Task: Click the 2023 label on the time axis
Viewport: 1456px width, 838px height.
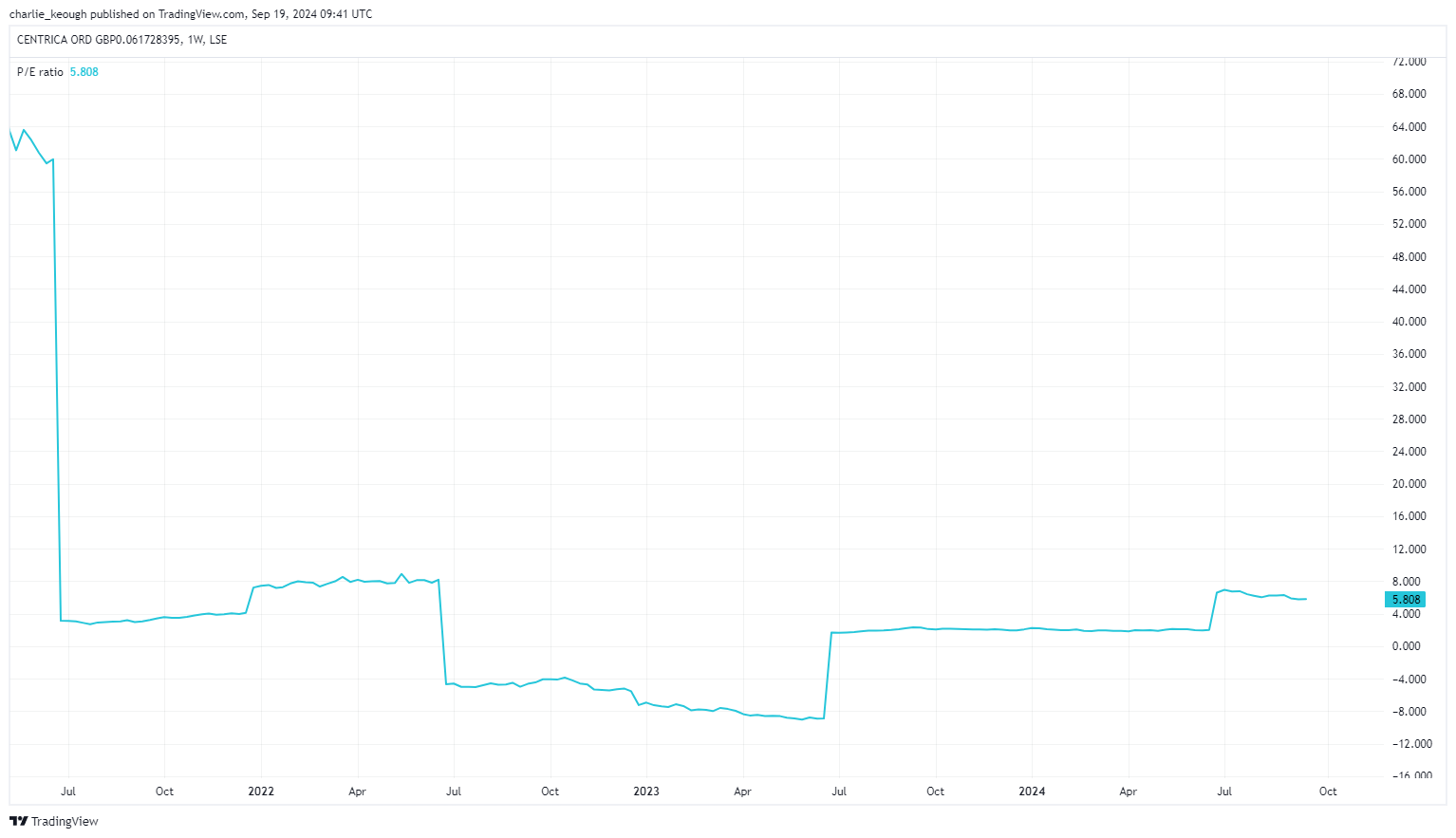Action: (645, 791)
